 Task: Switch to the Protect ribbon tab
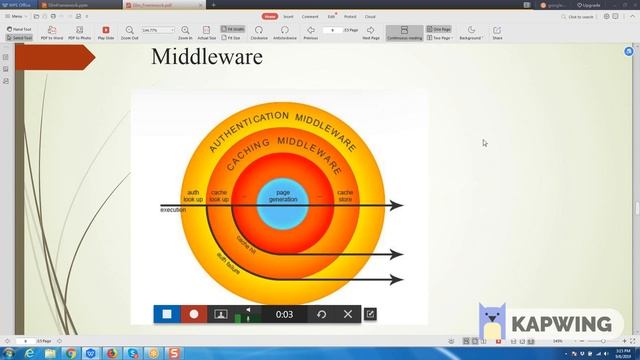[x=350, y=17]
